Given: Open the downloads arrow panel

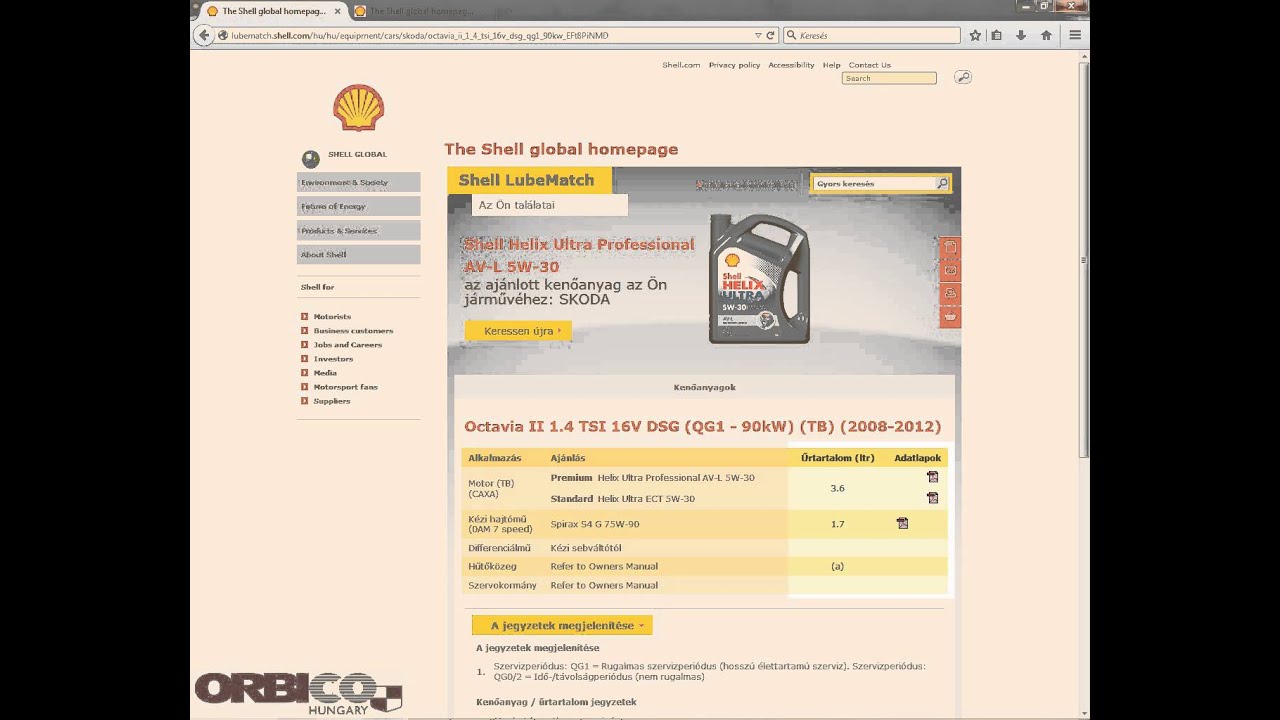Looking at the screenshot, I should pos(1021,35).
